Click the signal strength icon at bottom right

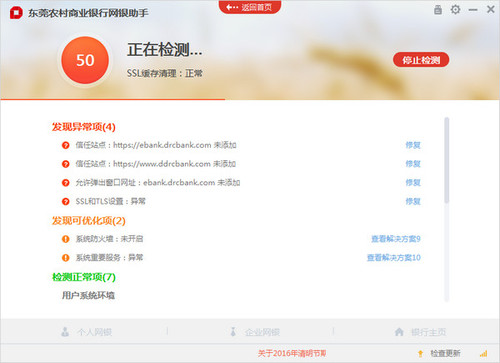[483, 353]
